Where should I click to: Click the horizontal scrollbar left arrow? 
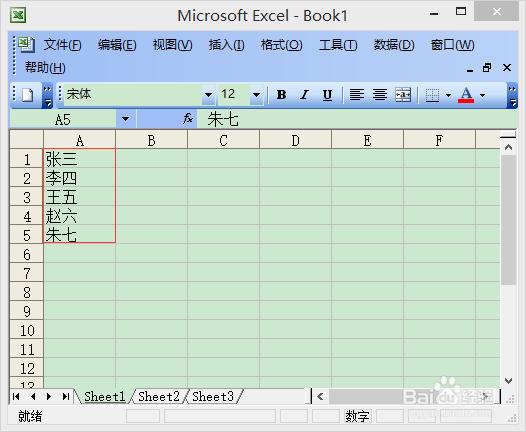pyautogui.click(x=320, y=397)
